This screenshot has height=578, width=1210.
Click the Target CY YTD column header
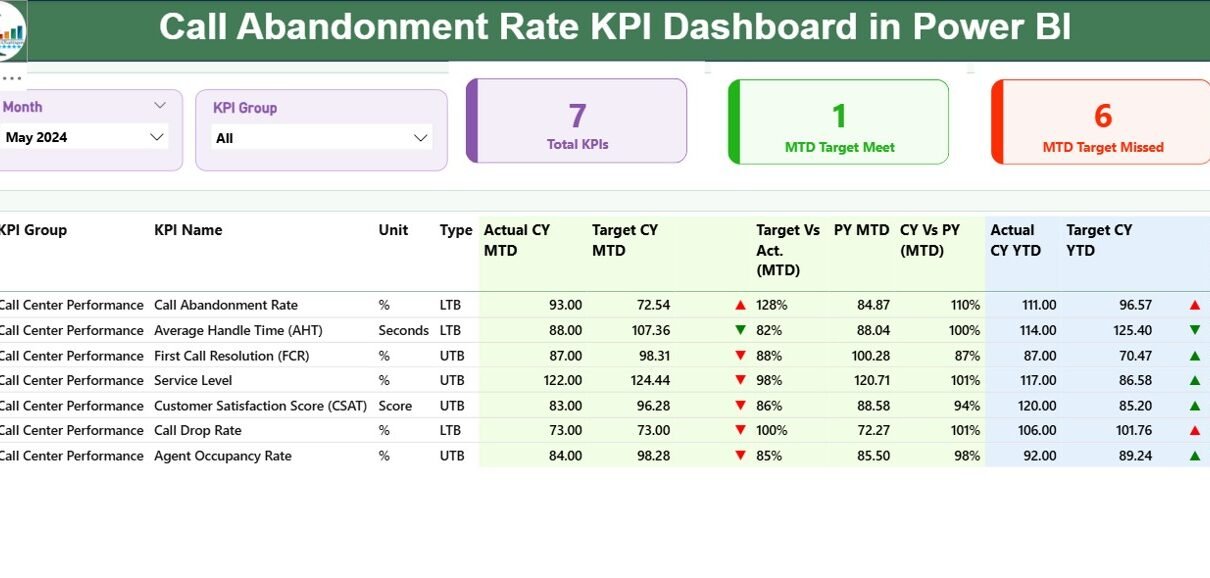coord(1099,240)
